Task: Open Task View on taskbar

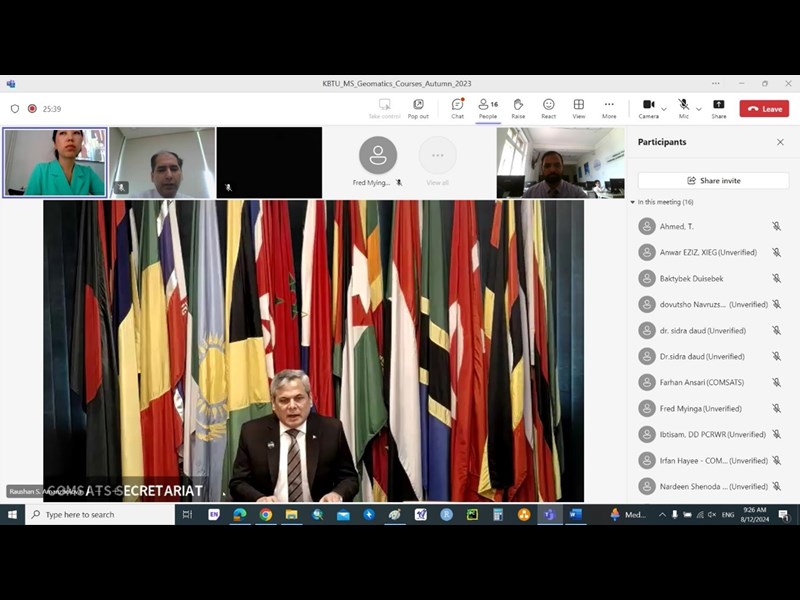Action: [187, 514]
